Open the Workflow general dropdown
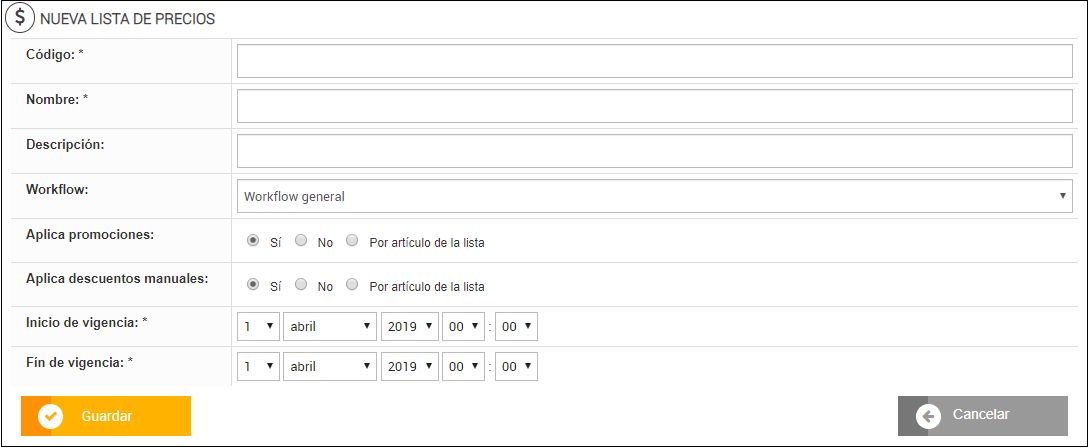This screenshot has height=448, width=1089. coord(654,196)
